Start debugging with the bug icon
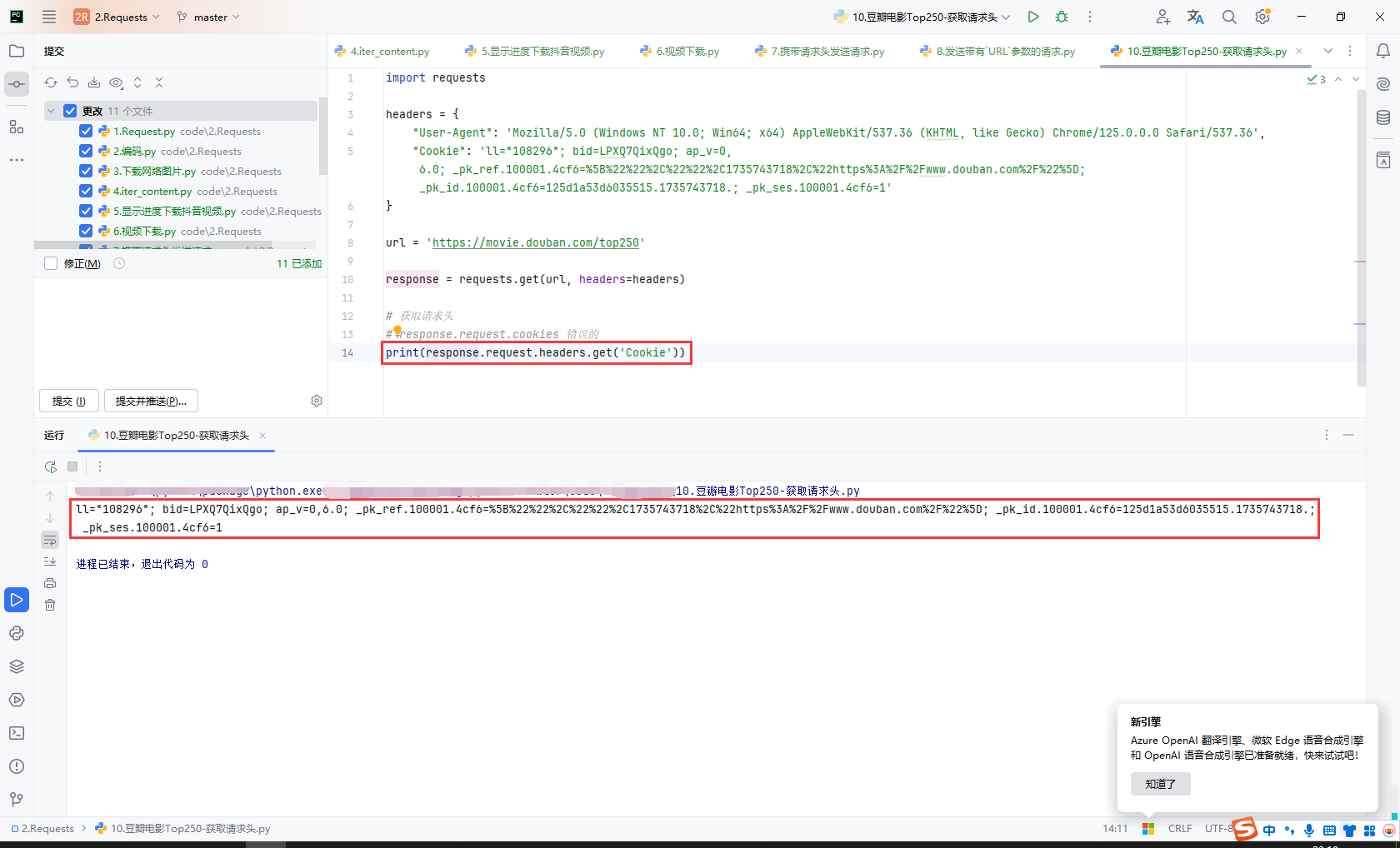 [1062, 17]
